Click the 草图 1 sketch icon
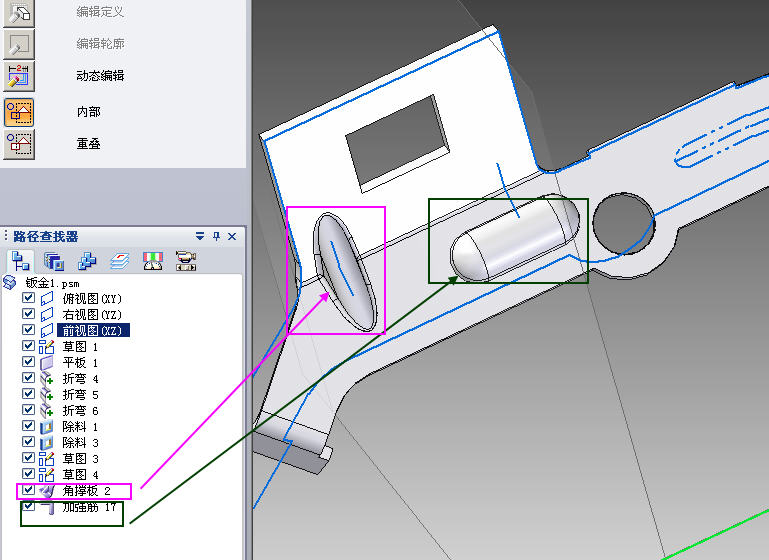 click(x=47, y=347)
